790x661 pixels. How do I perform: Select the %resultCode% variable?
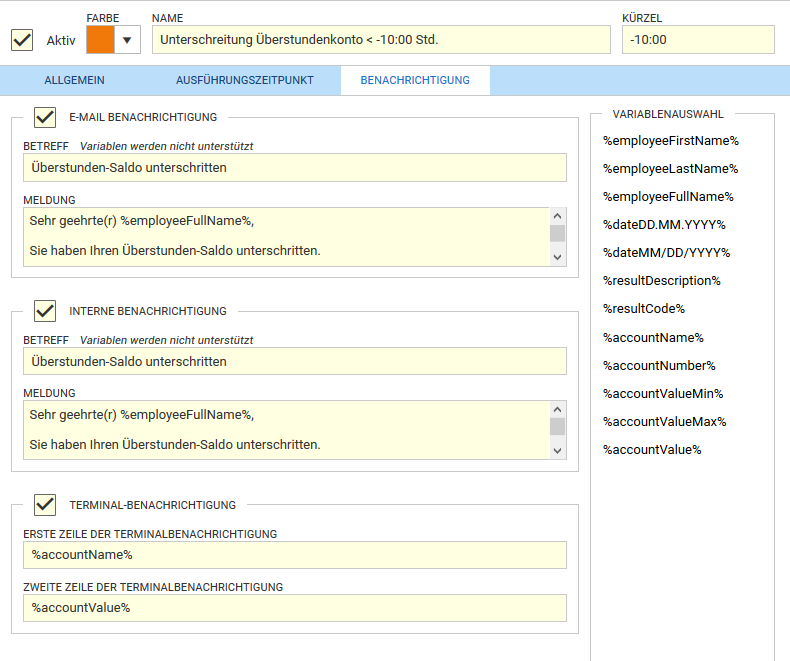(x=644, y=309)
